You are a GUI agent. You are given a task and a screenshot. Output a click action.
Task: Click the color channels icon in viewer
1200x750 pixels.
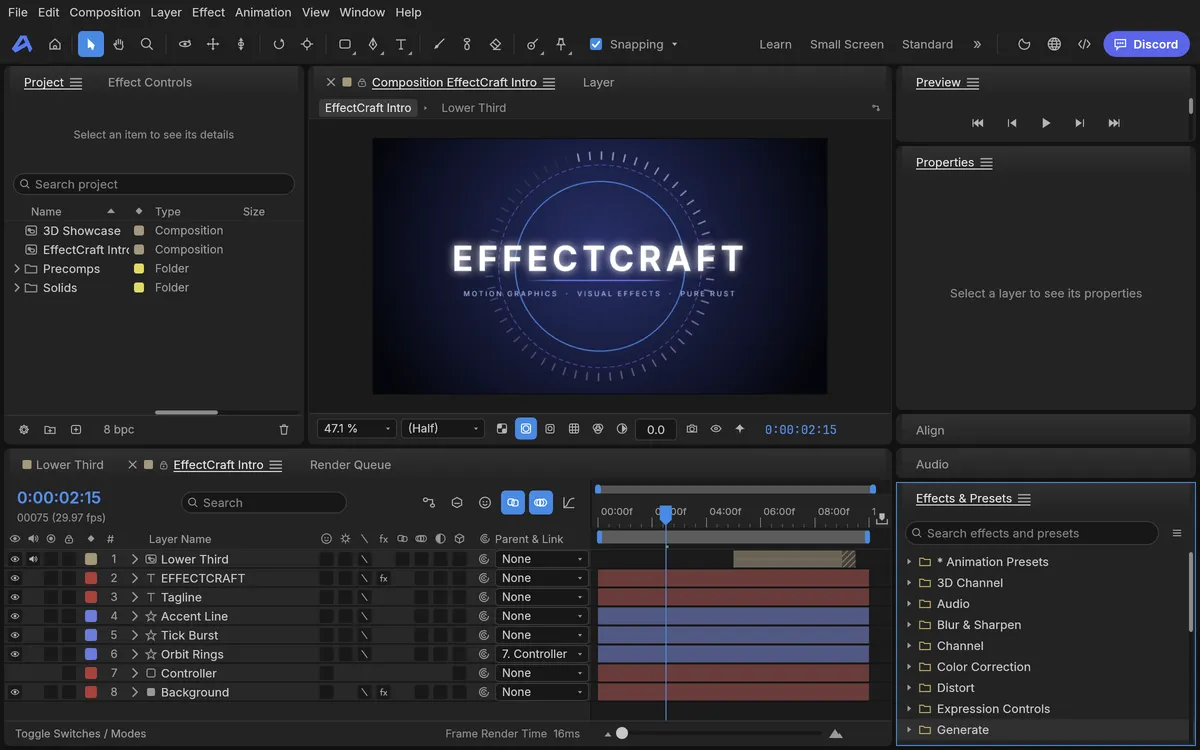pyautogui.click(x=598, y=429)
